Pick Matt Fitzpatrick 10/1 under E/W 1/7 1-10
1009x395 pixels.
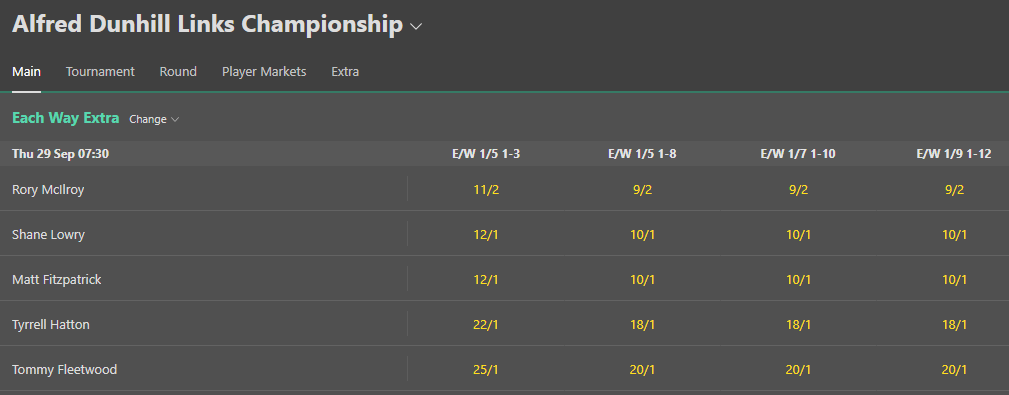(x=798, y=279)
